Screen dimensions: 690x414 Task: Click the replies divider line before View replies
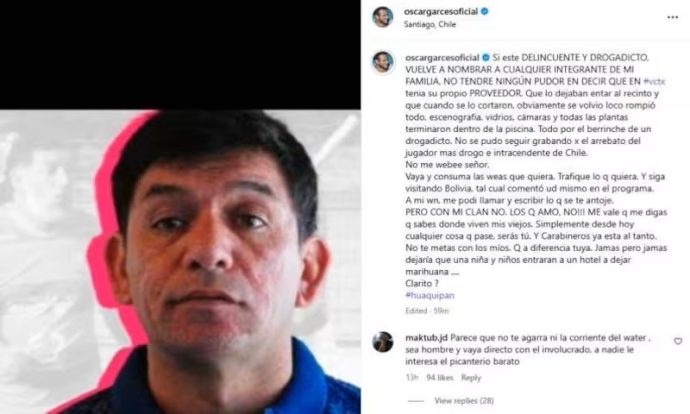click(415, 401)
